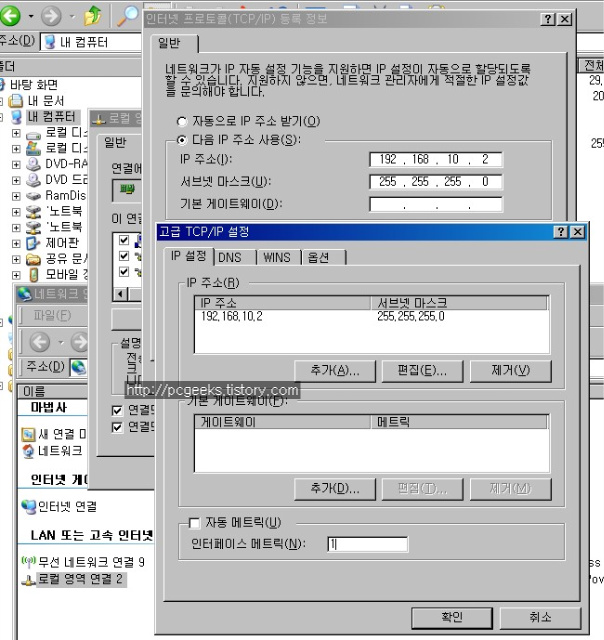Click the 모바일 장치 icon
This screenshot has height=640, width=604.
(34, 275)
